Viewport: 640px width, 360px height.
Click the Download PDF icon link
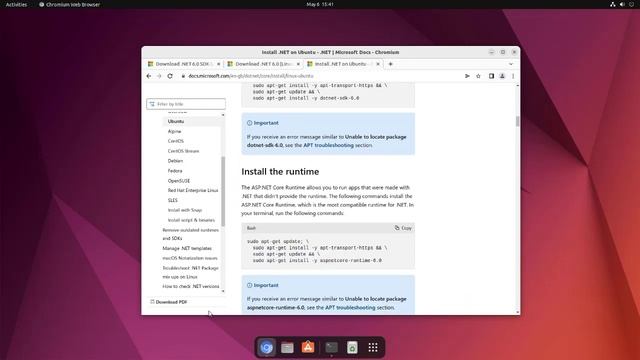click(x=169, y=302)
